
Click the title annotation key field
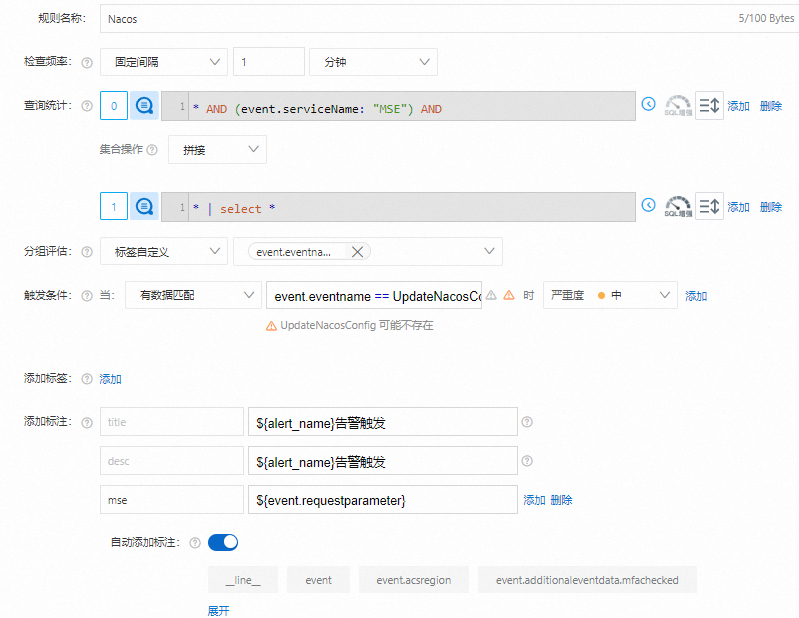tap(172, 422)
